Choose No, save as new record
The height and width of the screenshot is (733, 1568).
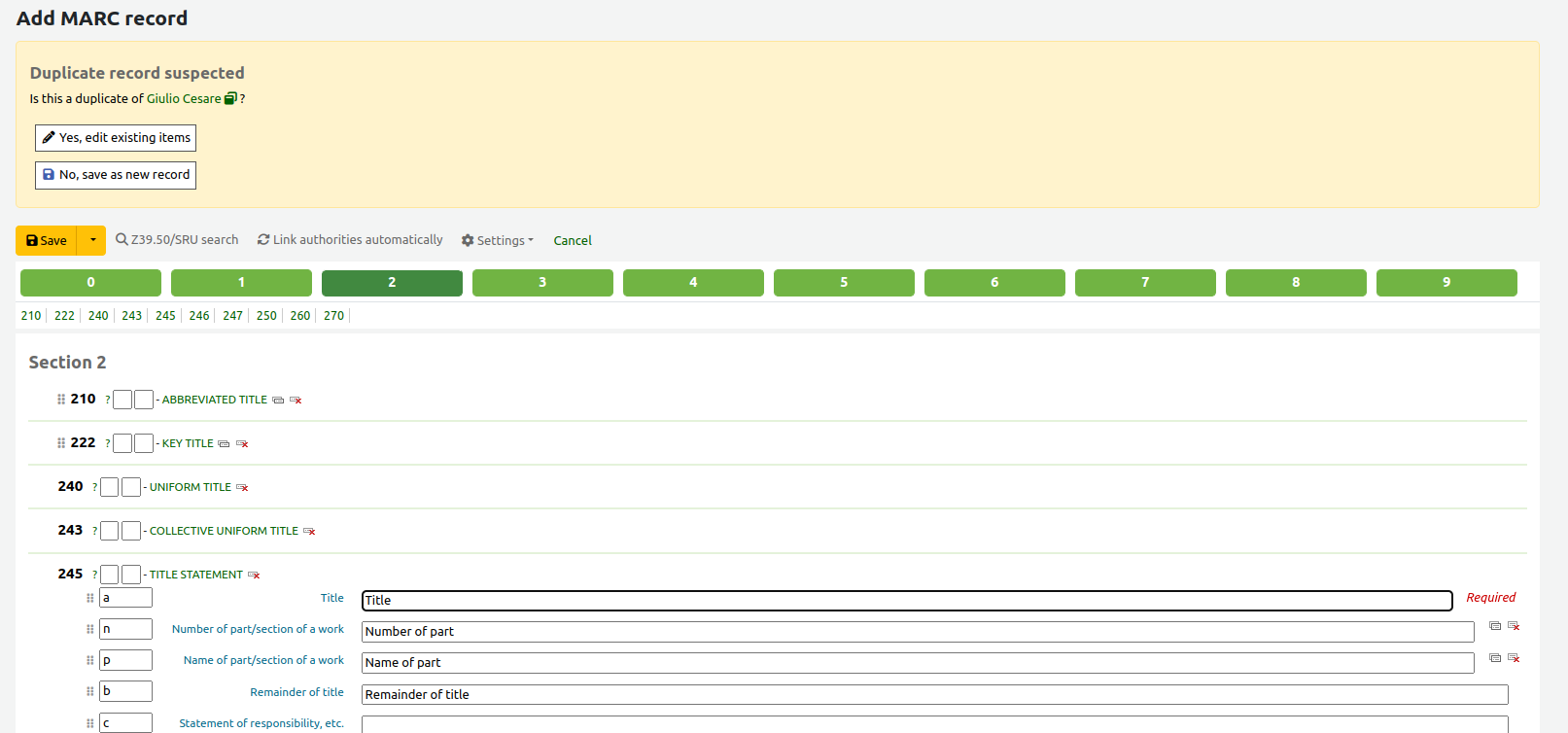[x=116, y=175]
